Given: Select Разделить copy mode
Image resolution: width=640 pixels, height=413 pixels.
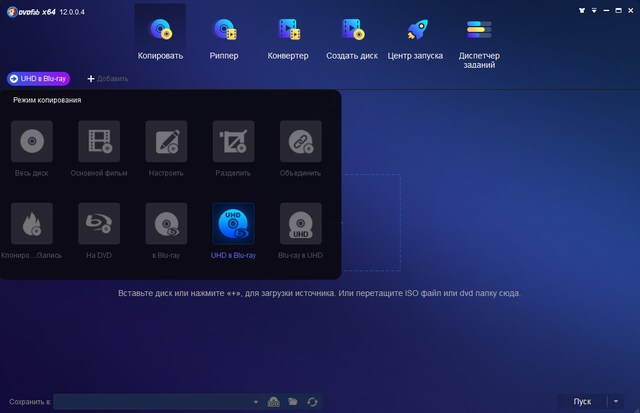Looking at the screenshot, I should click(233, 148).
